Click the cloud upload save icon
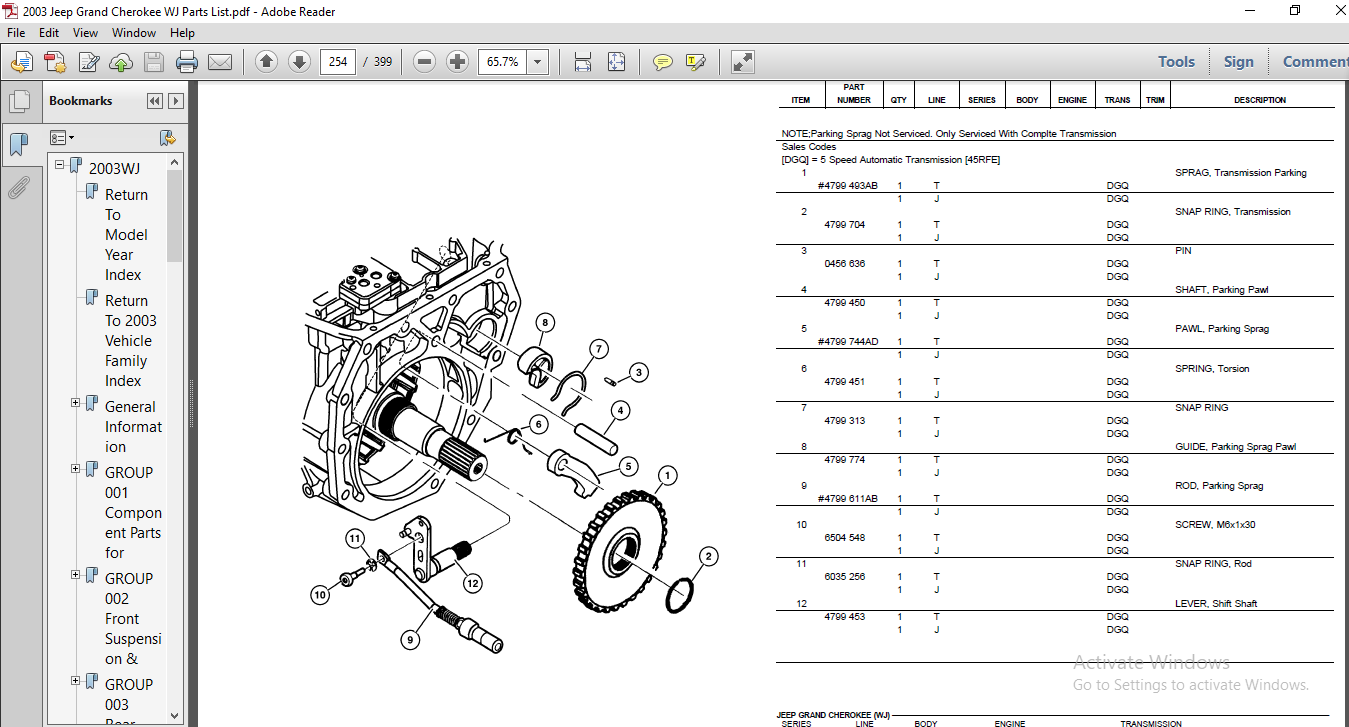Viewport: 1349px width, 727px height. pos(121,62)
